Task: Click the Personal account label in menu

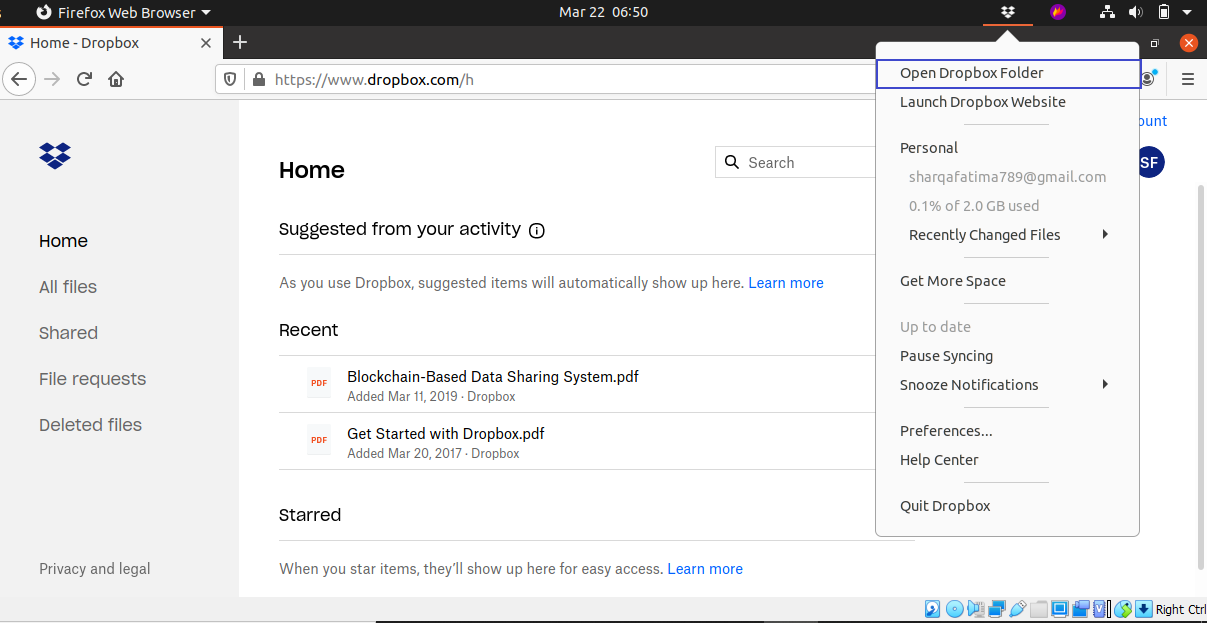Action: point(929,148)
